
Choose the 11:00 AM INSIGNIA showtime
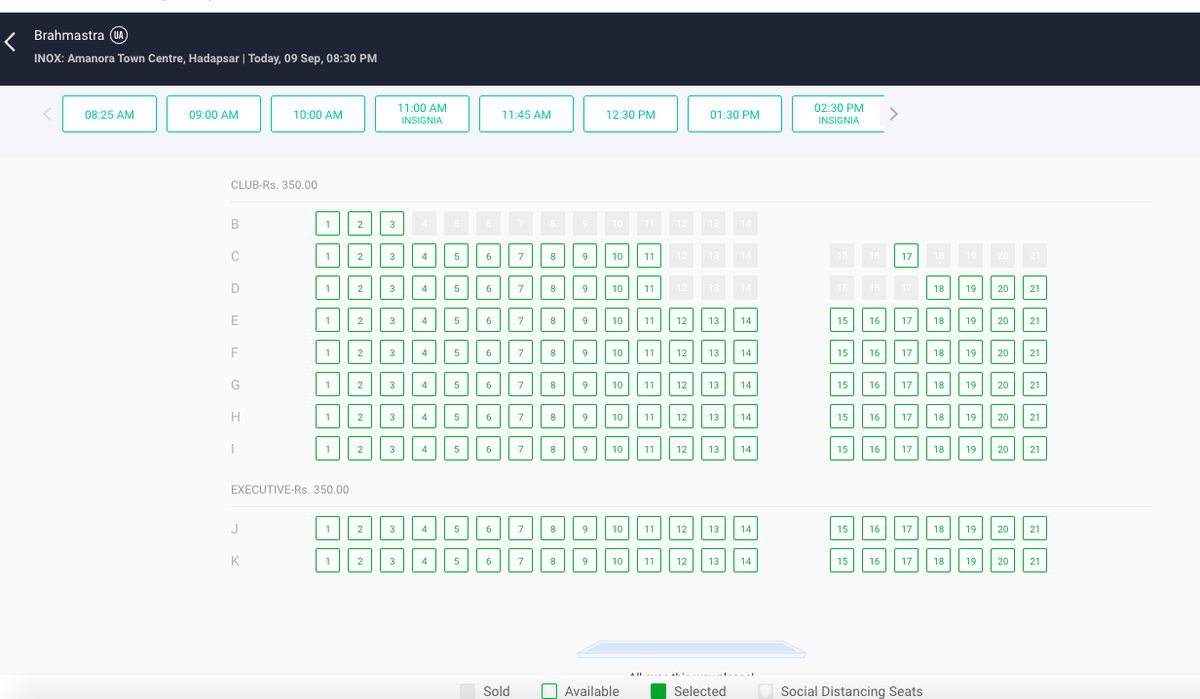coord(422,114)
